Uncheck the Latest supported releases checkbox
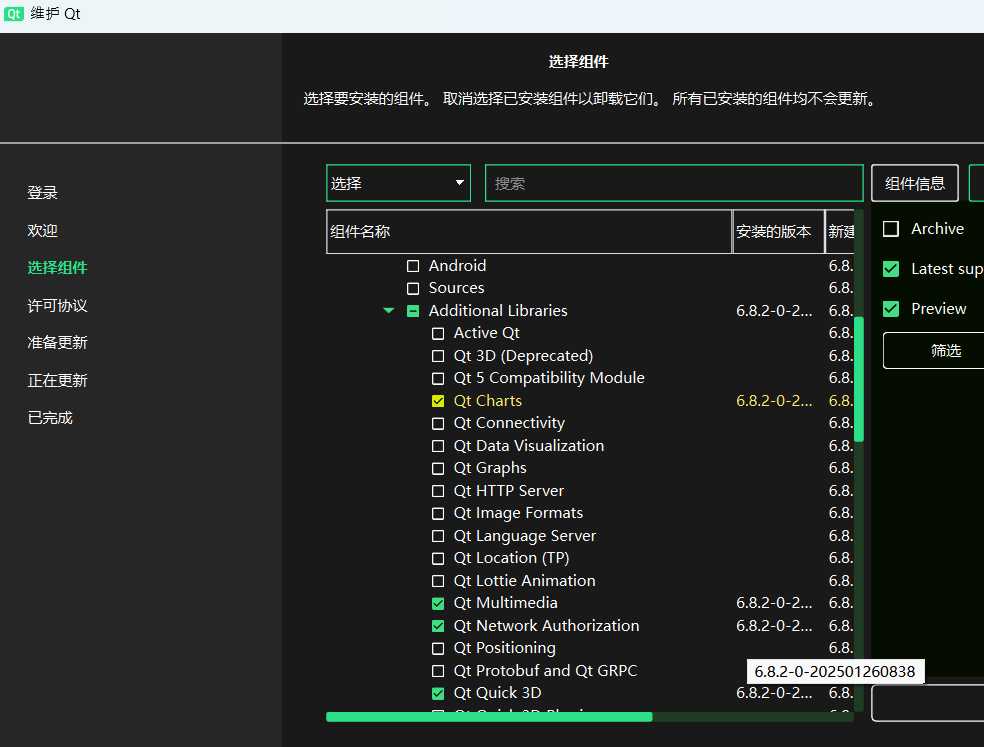Viewport: 984px width, 747px height. 890,269
